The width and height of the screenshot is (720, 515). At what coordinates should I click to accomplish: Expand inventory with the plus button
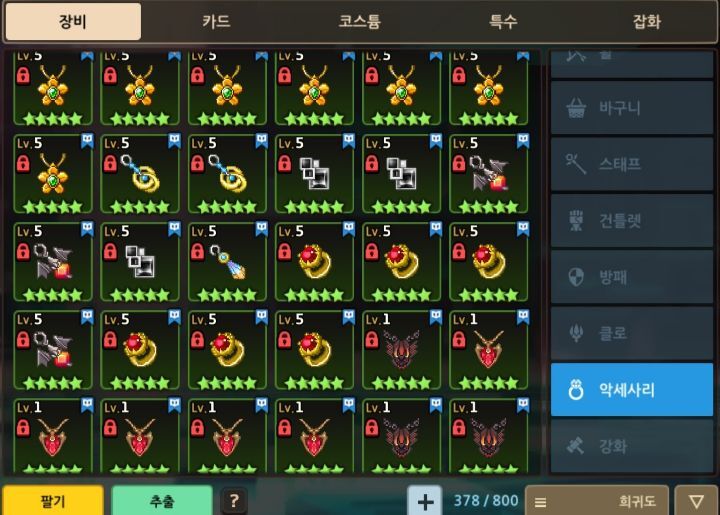[425, 501]
